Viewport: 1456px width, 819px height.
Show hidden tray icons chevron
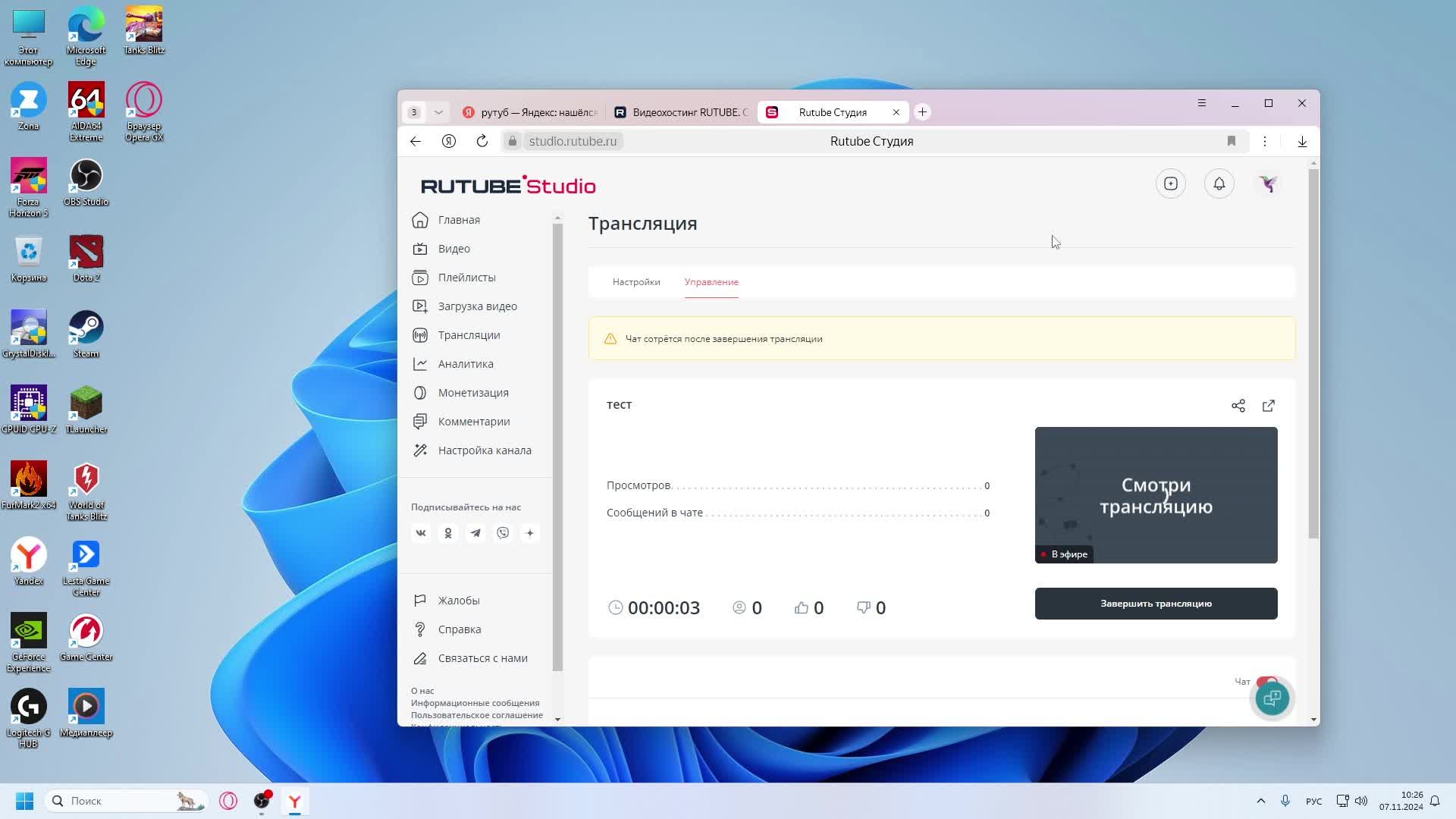click(x=1261, y=801)
